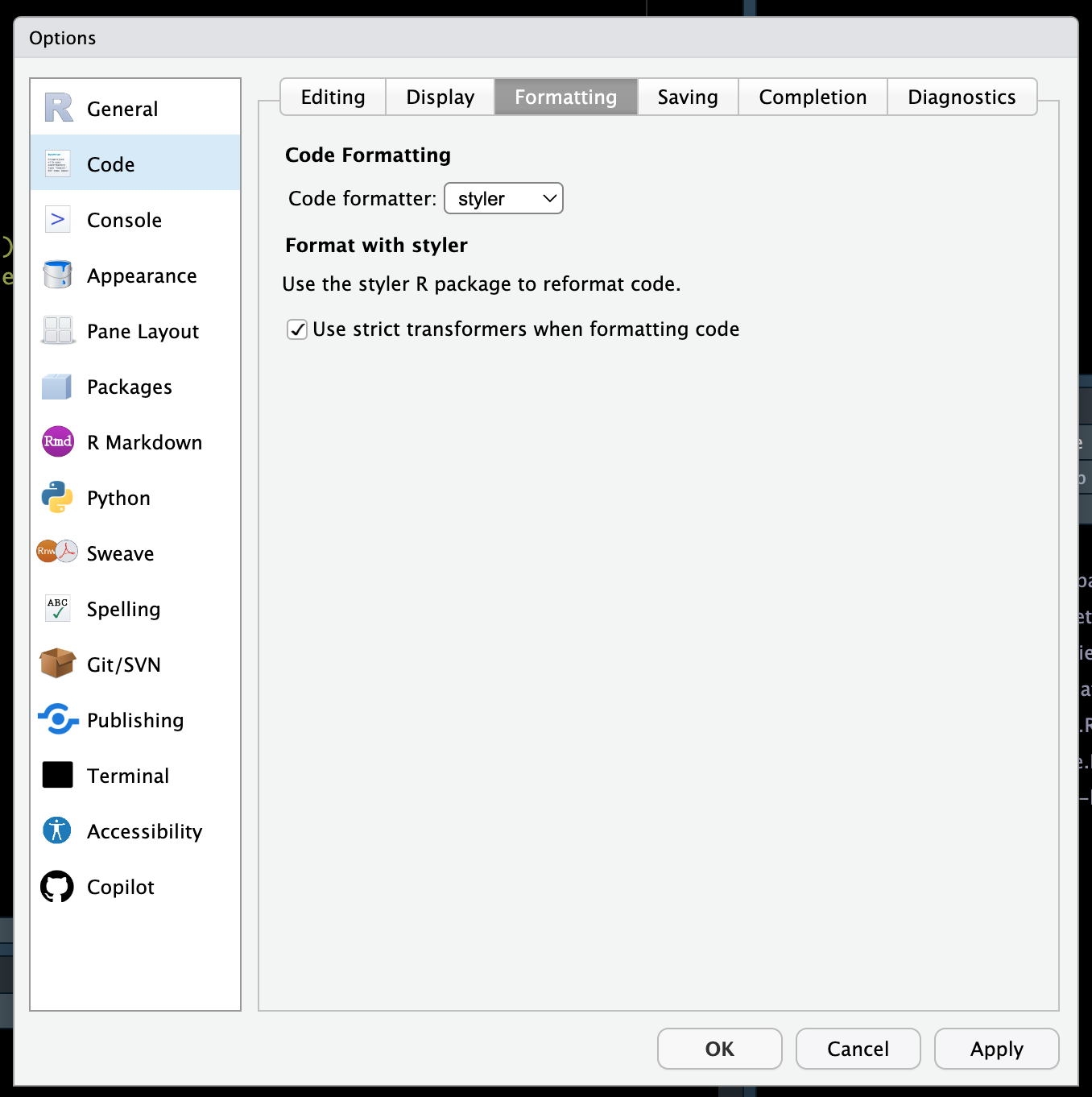
Task: Switch to the Diagnostics tab
Action: tap(962, 97)
